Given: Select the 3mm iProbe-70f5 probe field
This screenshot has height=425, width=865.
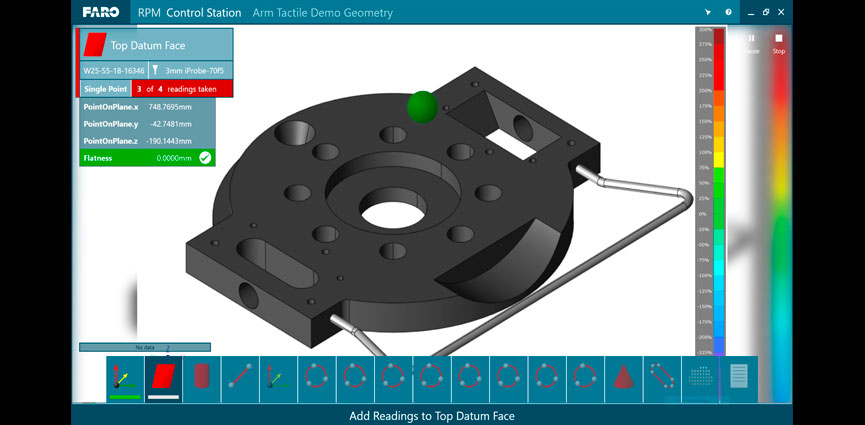Looking at the screenshot, I should [190, 70].
